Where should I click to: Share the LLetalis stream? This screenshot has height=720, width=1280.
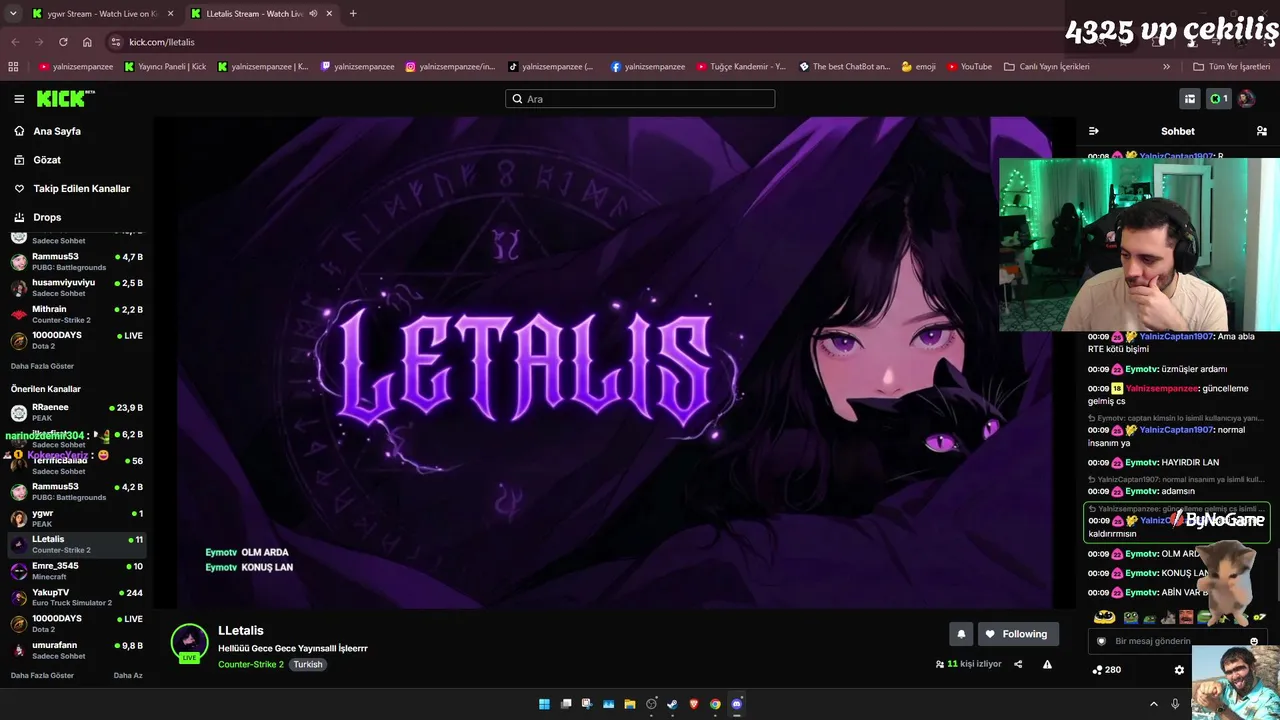[1018, 664]
